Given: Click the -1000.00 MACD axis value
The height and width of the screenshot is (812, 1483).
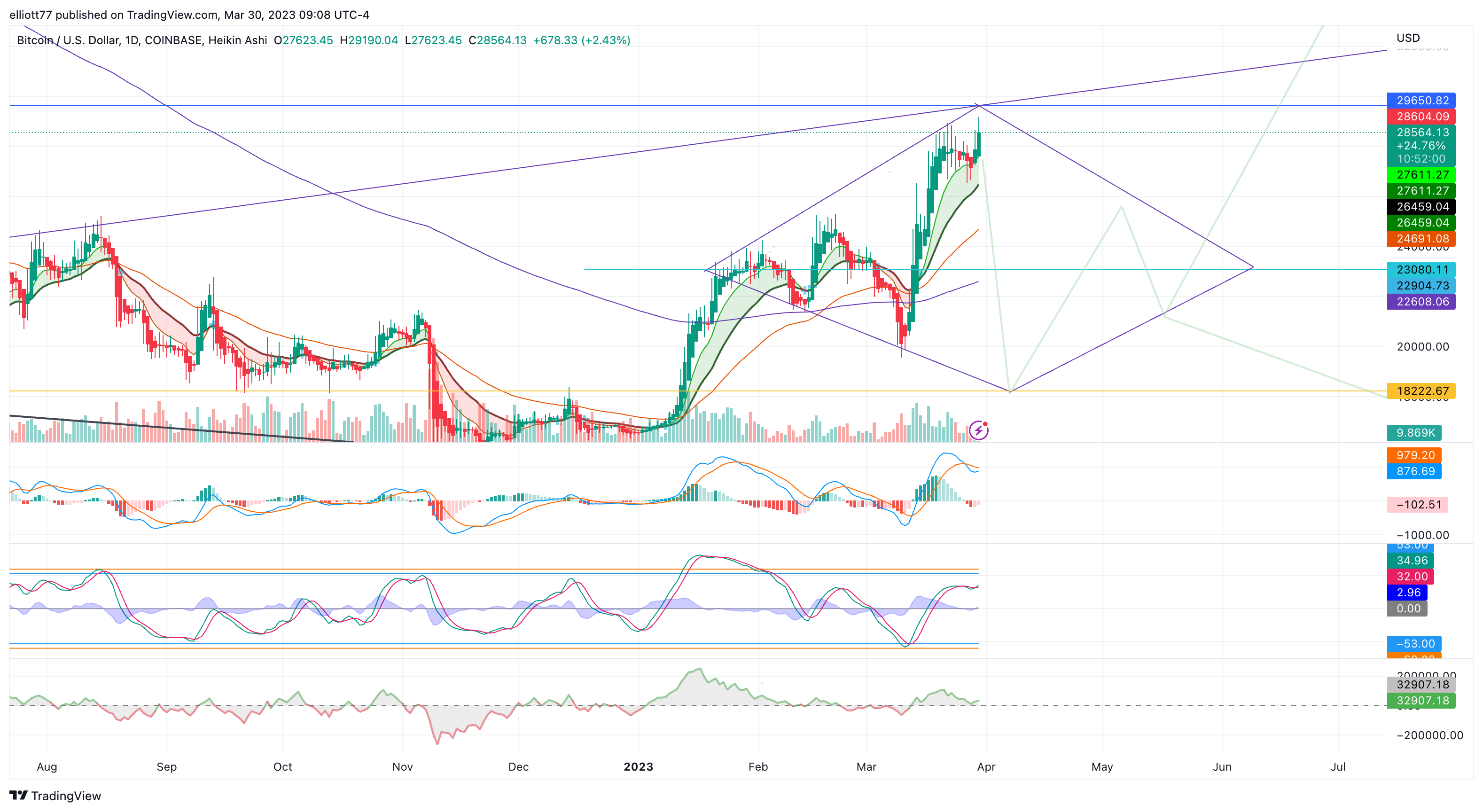Looking at the screenshot, I should point(1422,536).
